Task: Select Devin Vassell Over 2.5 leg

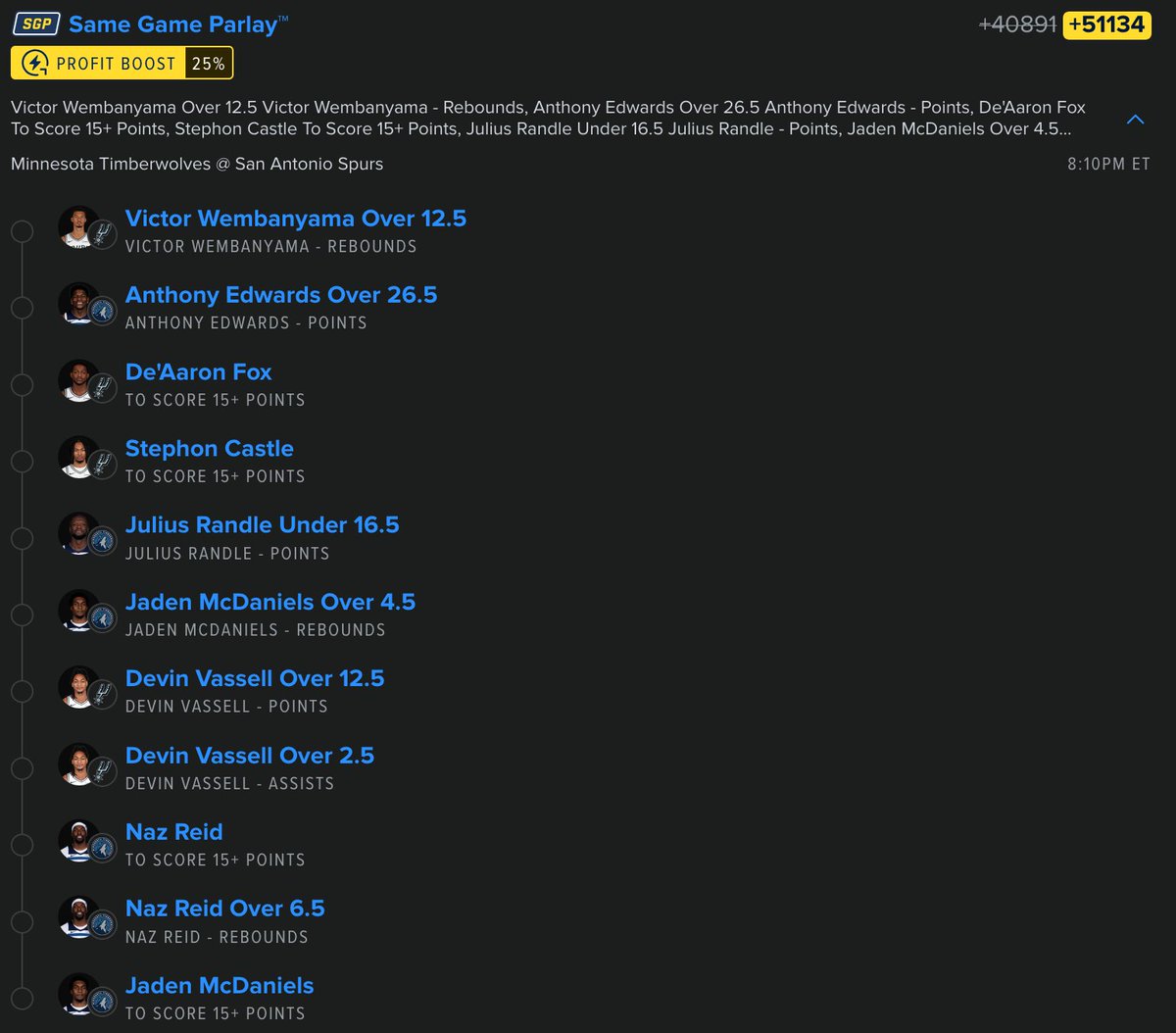Action: [250, 756]
